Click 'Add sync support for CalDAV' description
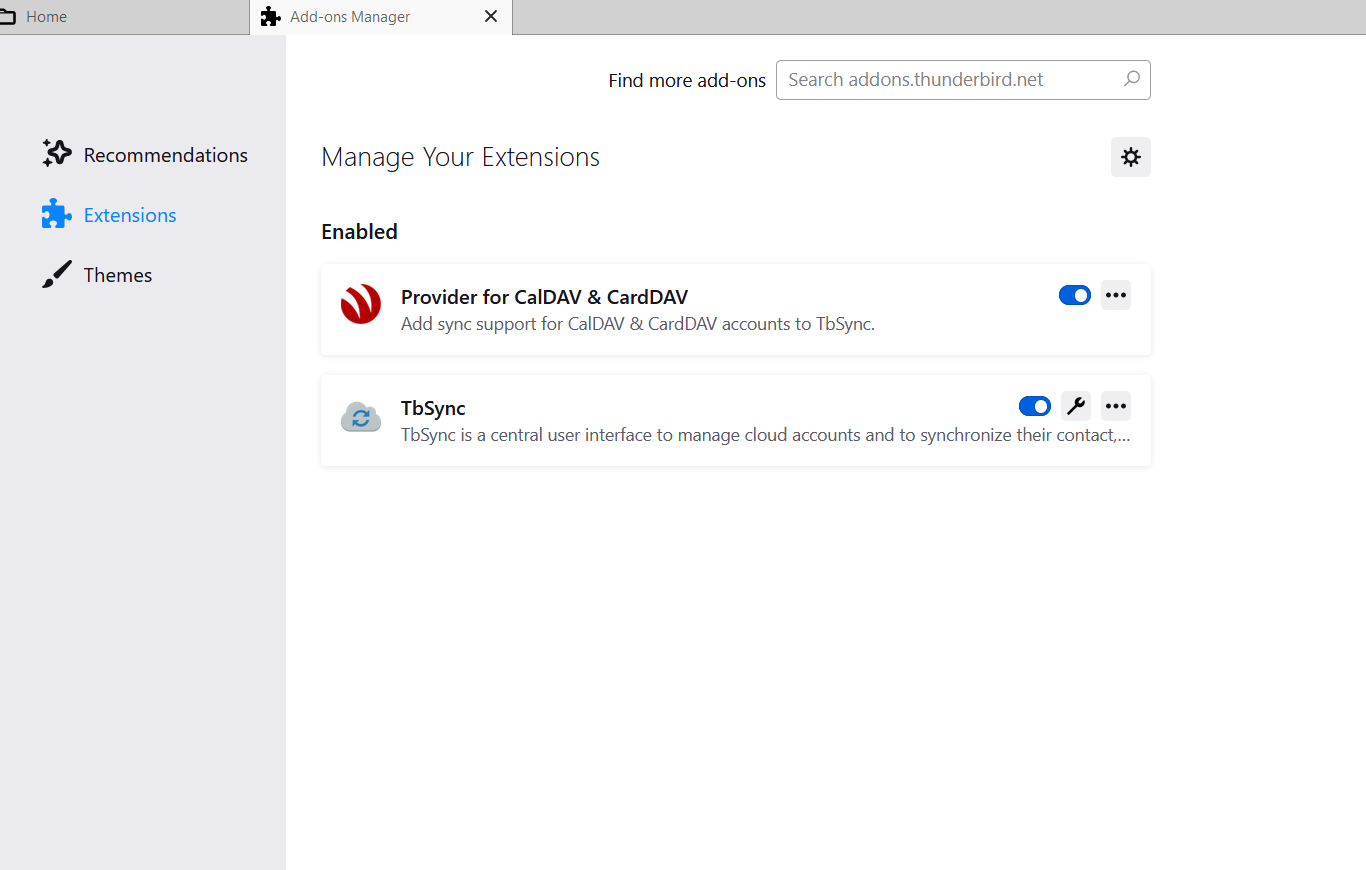The width and height of the screenshot is (1366, 870). [x=638, y=324]
